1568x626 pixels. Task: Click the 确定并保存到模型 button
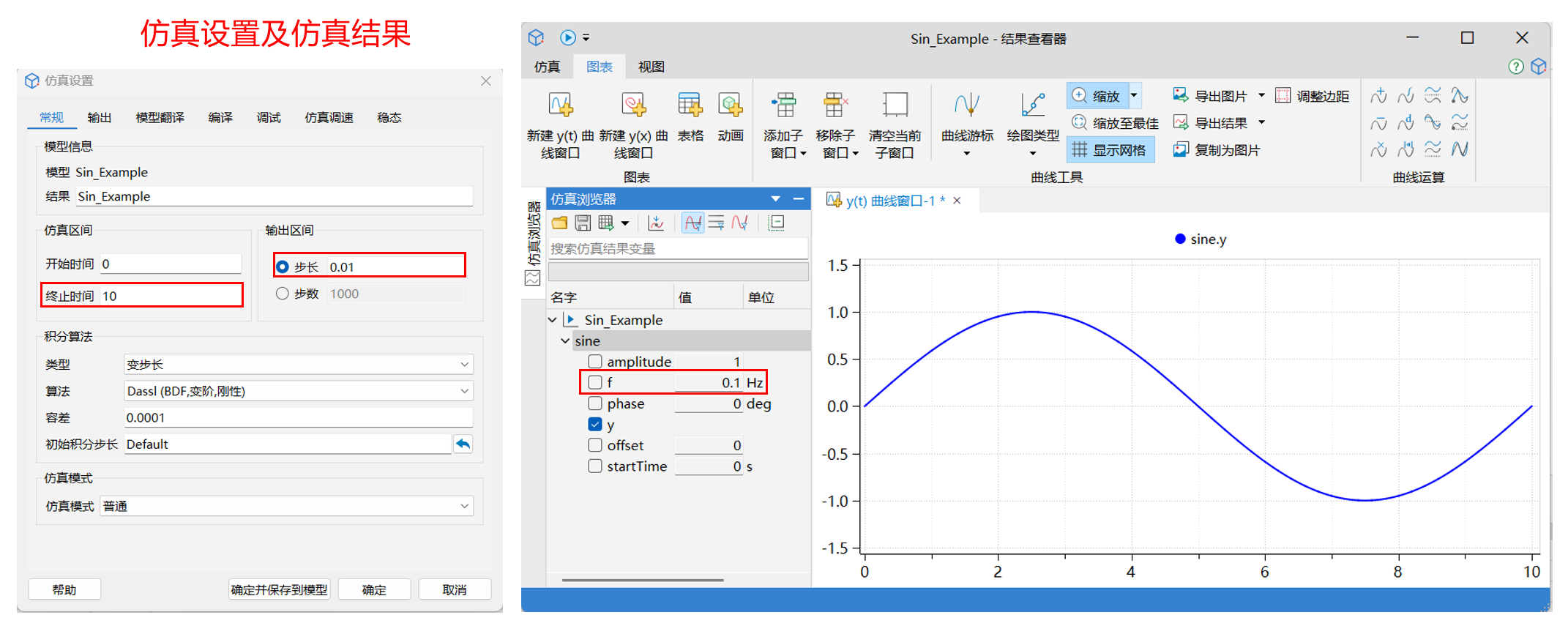[279, 589]
